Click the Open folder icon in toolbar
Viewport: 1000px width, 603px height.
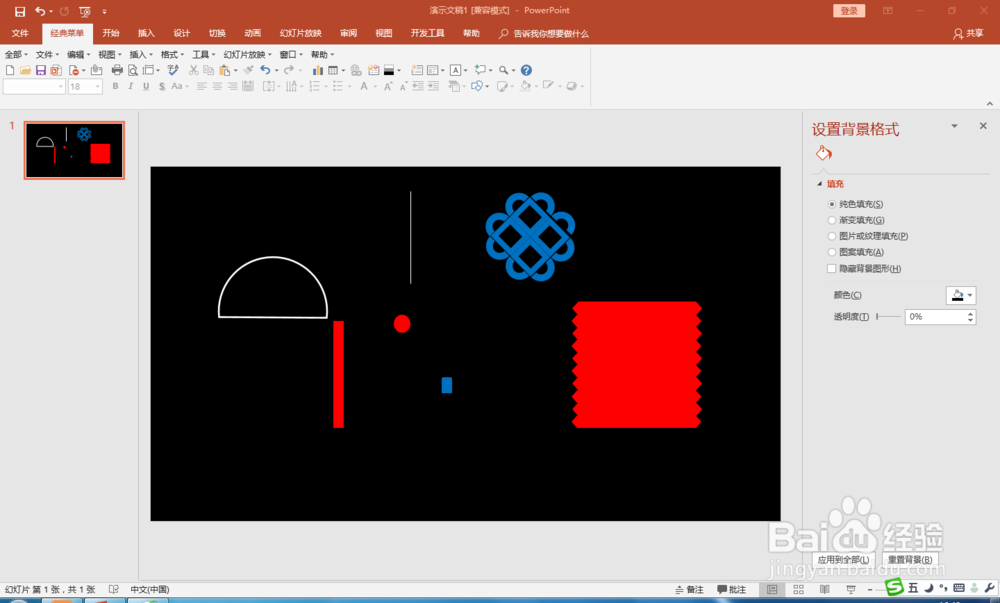tap(26, 70)
